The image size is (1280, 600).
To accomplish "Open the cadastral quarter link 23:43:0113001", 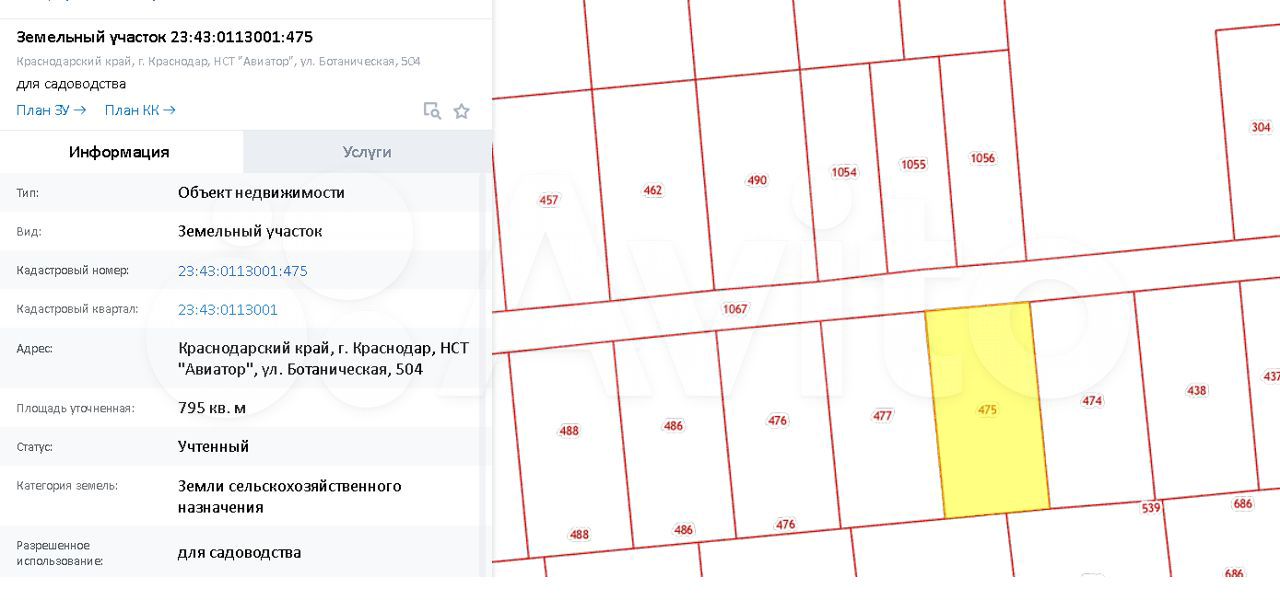I will pyautogui.click(x=228, y=310).
